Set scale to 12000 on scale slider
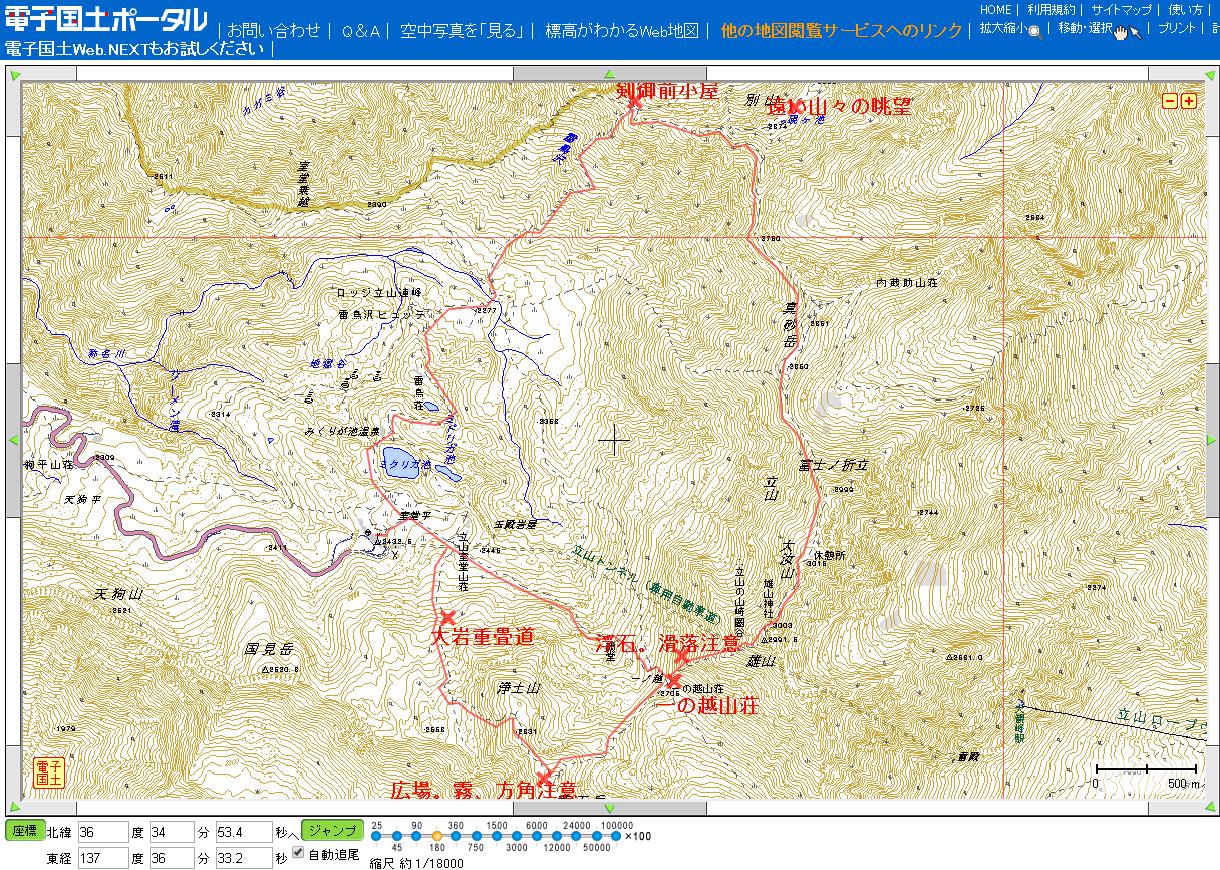The image size is (1220, 870). pyautogui.click(x=556, y=835)
